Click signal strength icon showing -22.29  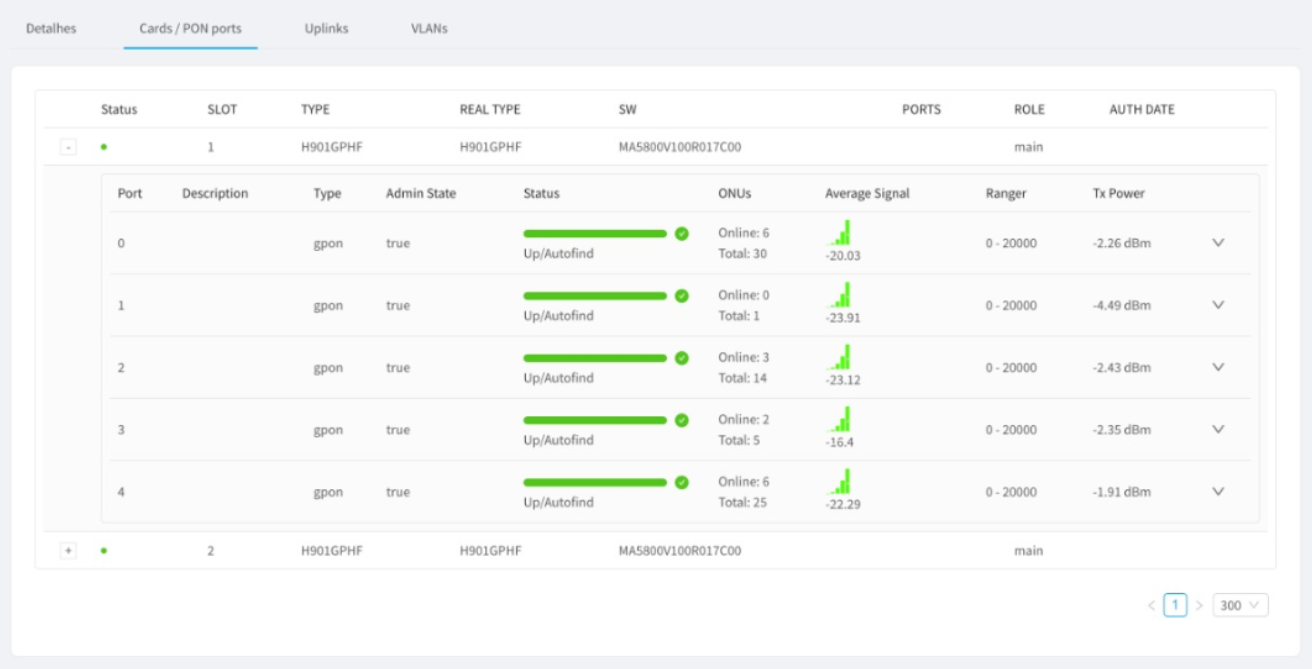[840, 481]
